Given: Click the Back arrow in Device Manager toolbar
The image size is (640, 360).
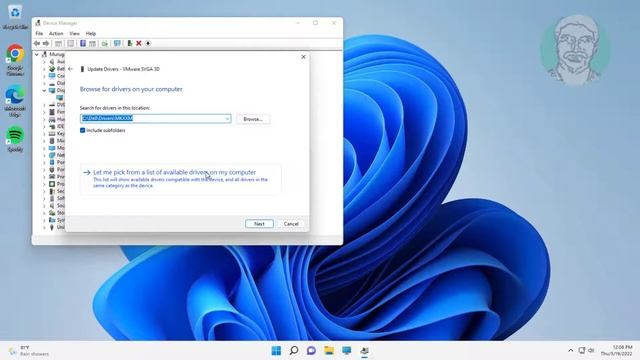Looking at the screenshot, I should pos(37,43).
